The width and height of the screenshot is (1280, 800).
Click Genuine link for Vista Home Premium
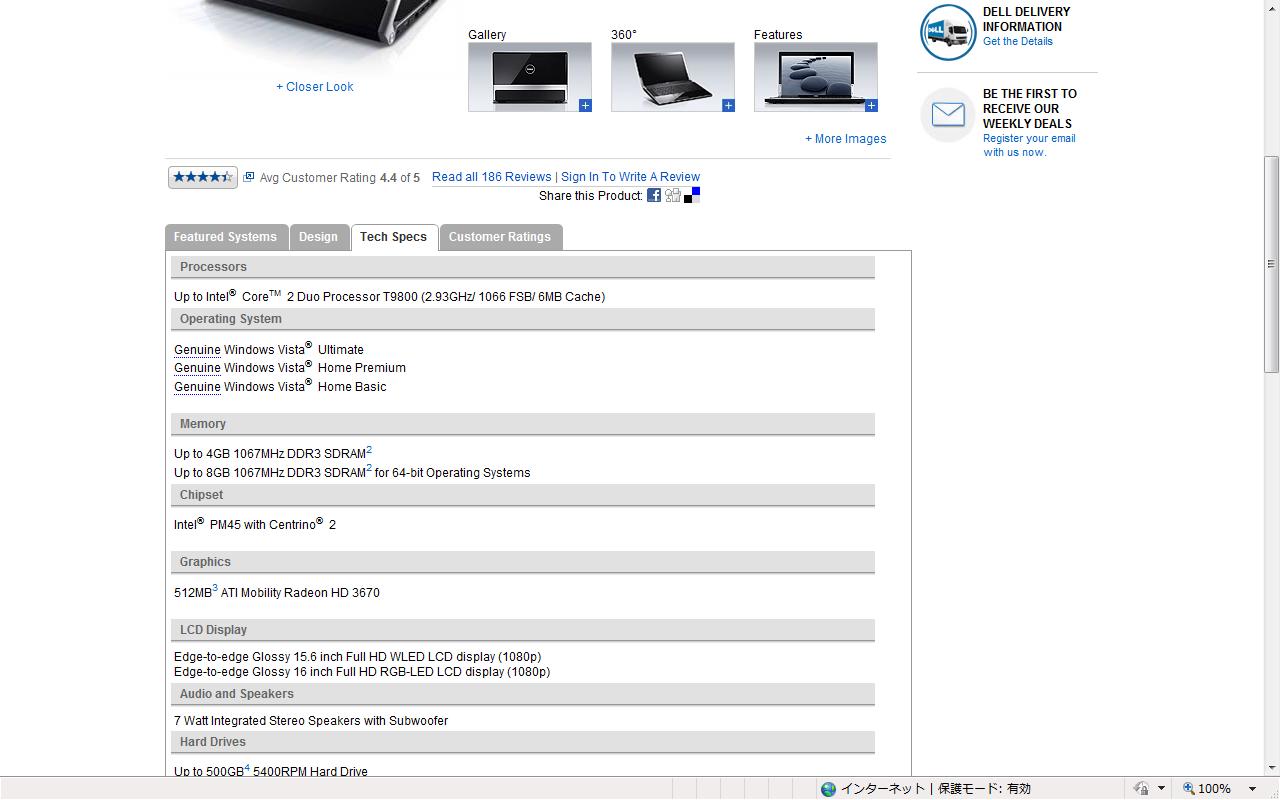197,368
